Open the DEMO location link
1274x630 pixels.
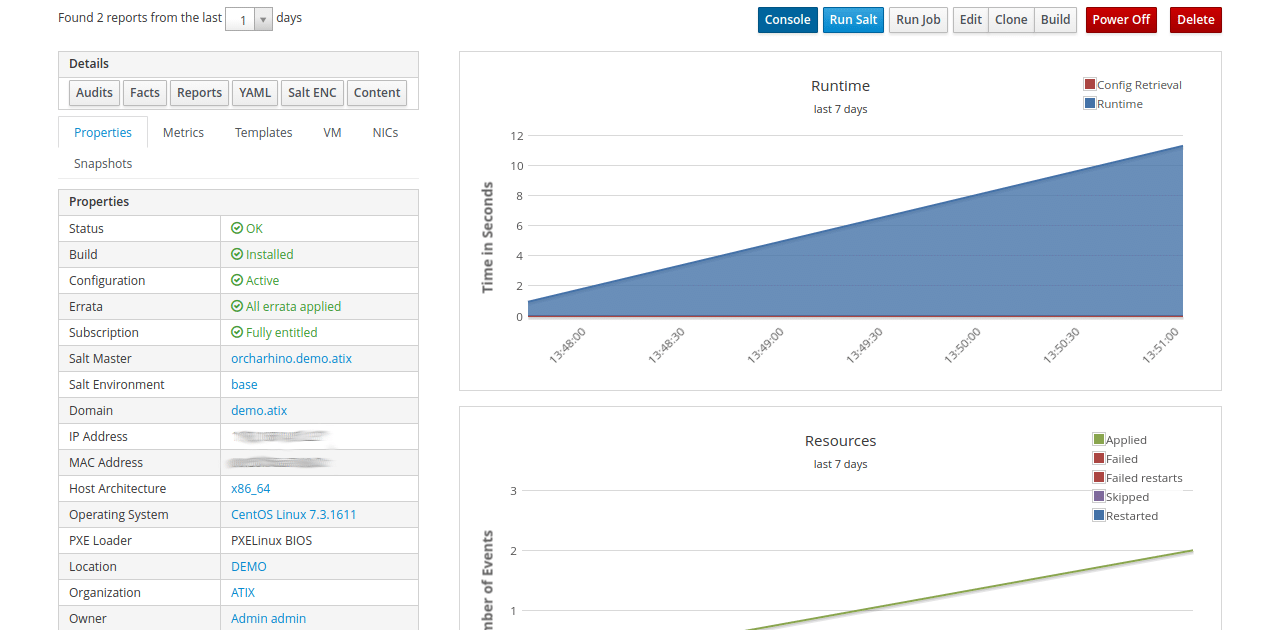click(x=249, y=566)
